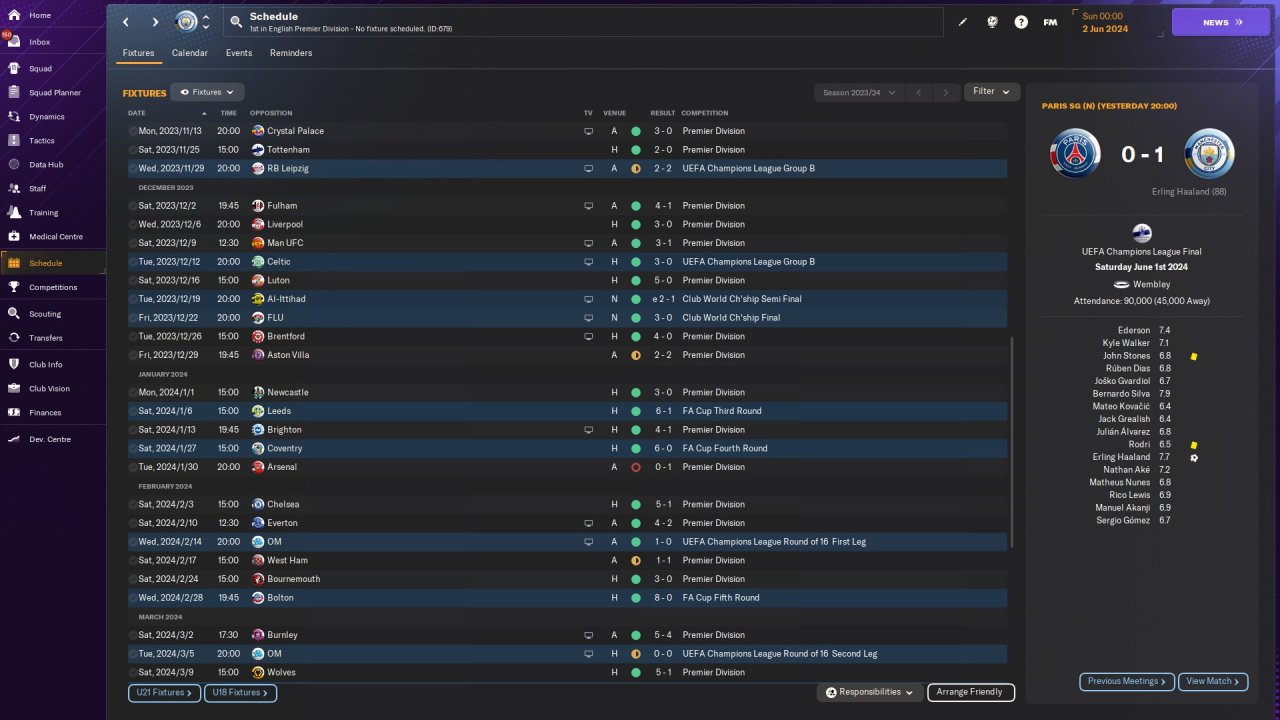
Task: Select the circle marker beside the Newcastle fixture
Action: [133, 393]
